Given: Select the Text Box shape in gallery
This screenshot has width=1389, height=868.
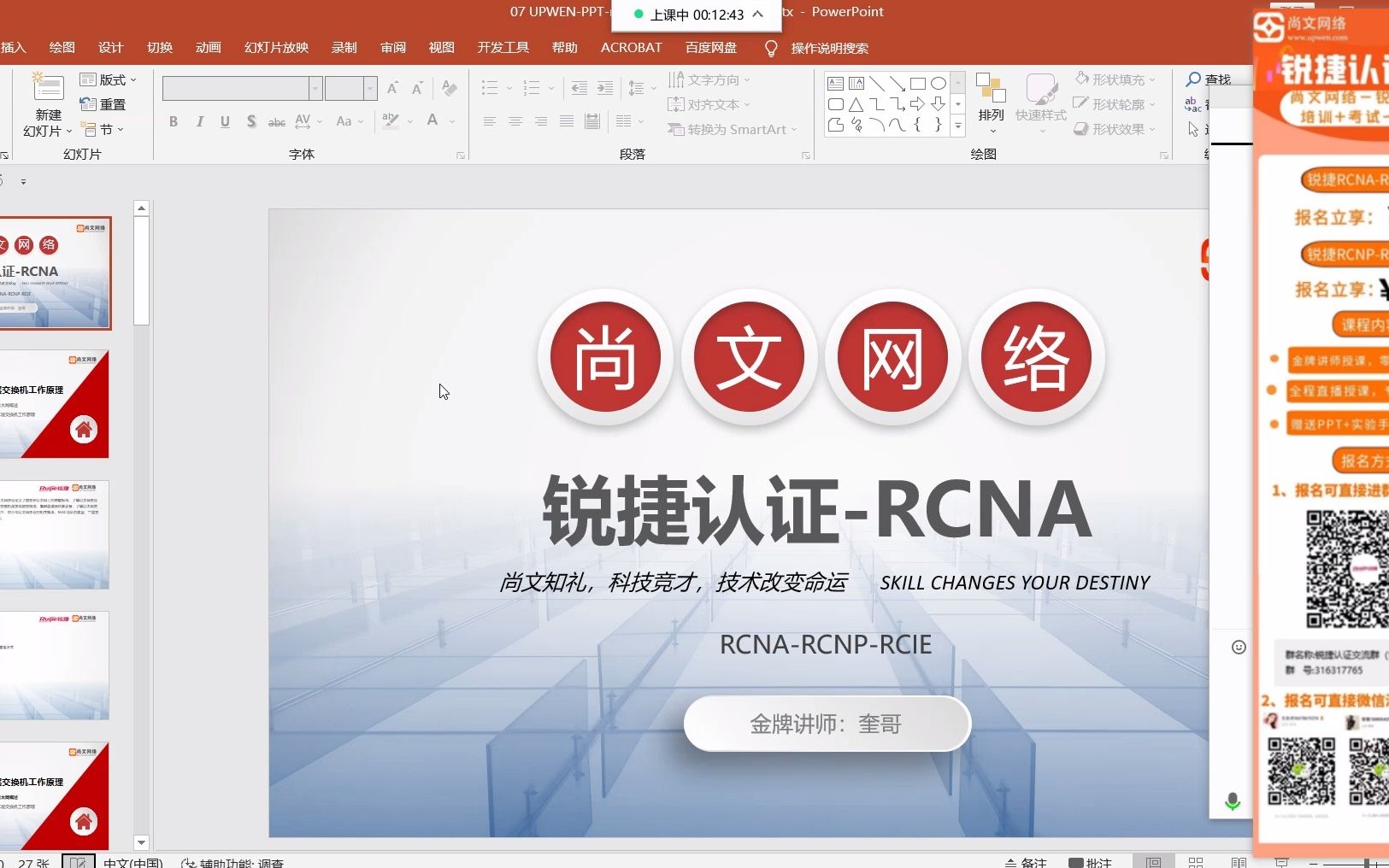Looking at the screenshot, I should (835, 84).
